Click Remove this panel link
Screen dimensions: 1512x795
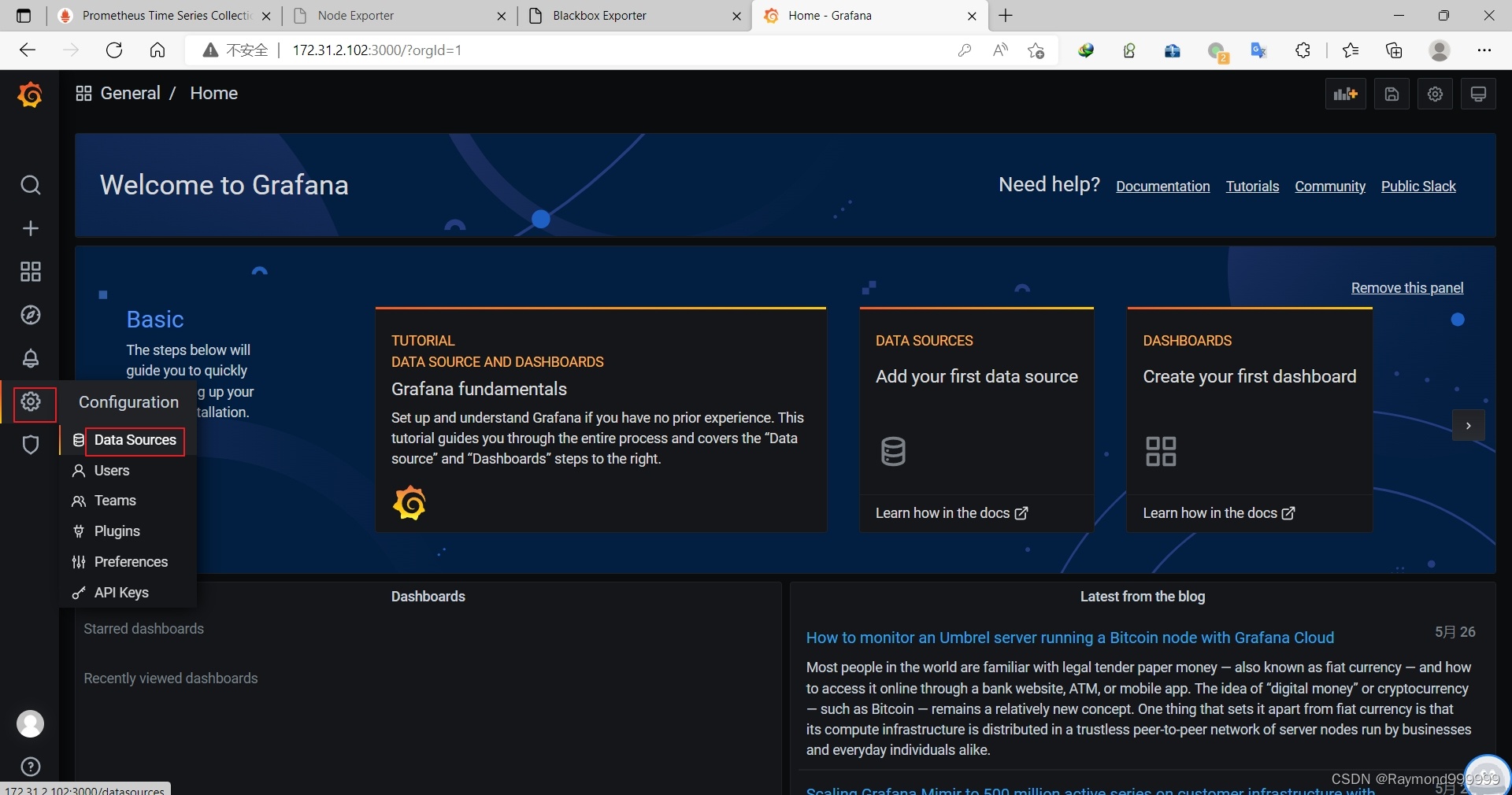[1407, 288]
